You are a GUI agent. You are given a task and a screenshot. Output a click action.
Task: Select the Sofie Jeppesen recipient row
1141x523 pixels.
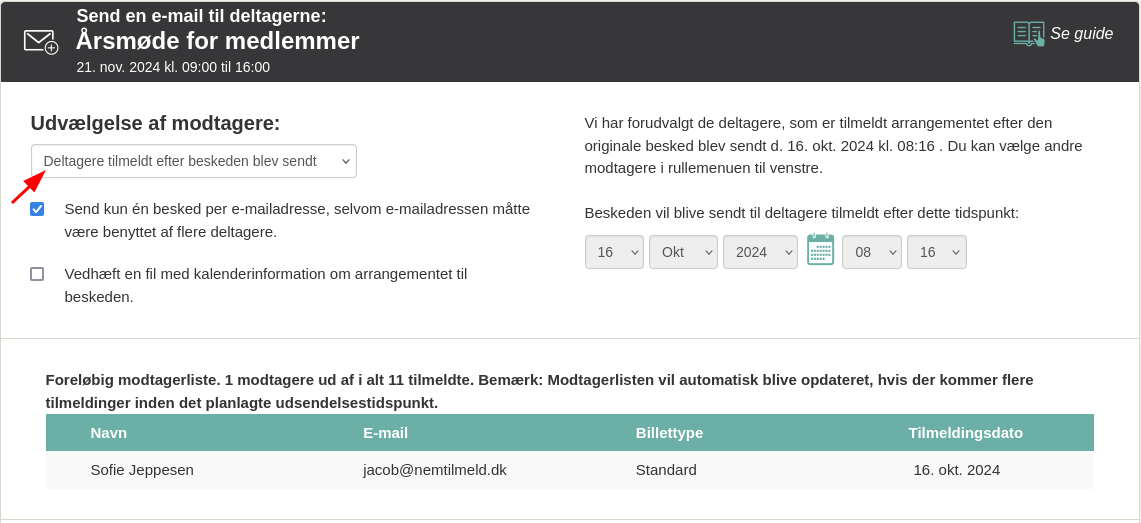point(570,470)
